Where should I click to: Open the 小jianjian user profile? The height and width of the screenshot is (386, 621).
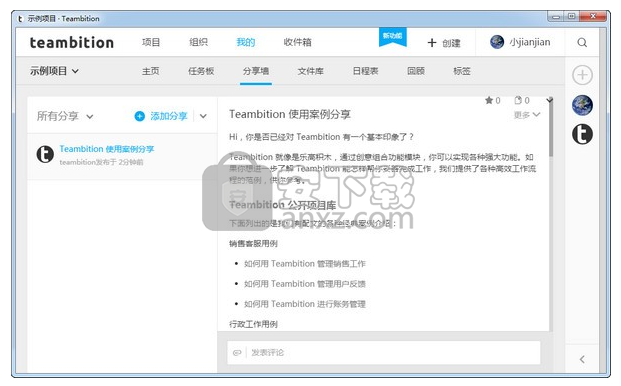(x=520, y=42)
